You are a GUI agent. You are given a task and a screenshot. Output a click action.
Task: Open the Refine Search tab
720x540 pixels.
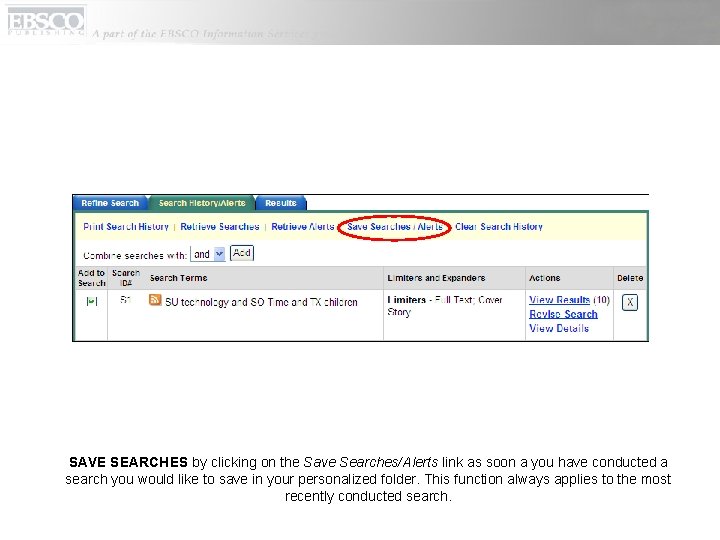point(110,203)
